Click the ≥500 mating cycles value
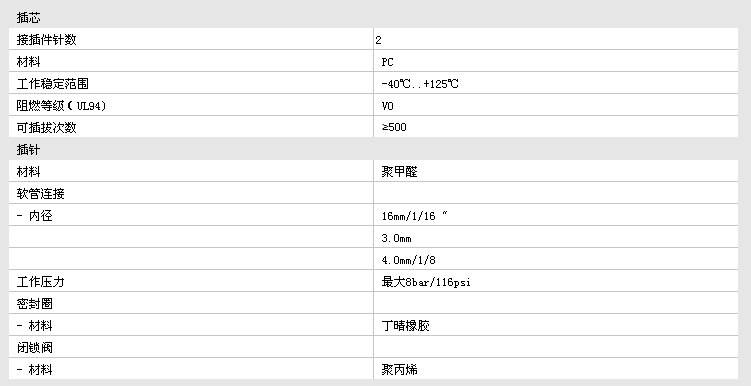Viewport: 751px width, 386px height. click(394, 127)
